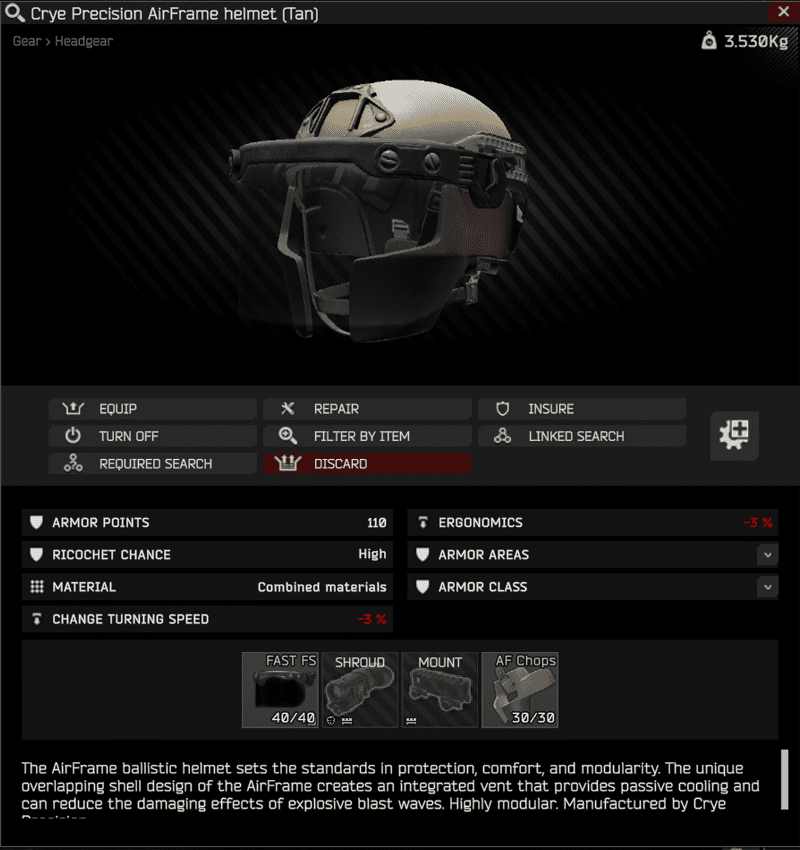Select the MOUNT rail slot
The image size is (800, 850).
pyautogui.click(x=440, y=690)
